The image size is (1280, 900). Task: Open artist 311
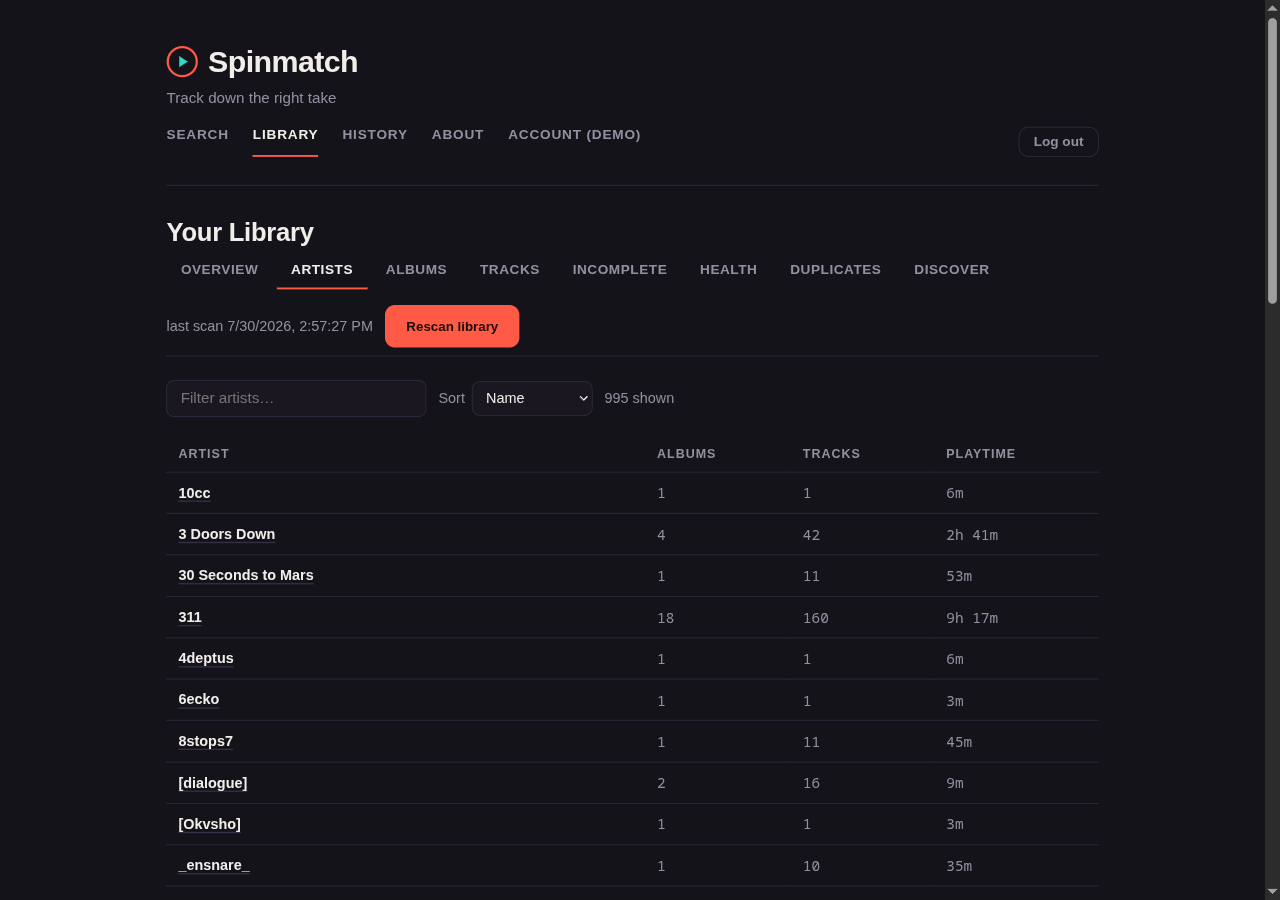[190, 617]
